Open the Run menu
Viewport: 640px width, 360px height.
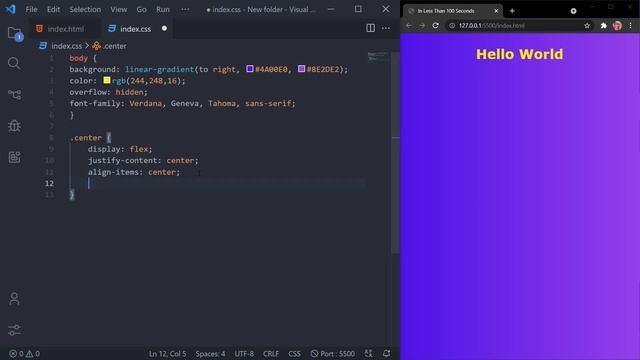(162, 9)
